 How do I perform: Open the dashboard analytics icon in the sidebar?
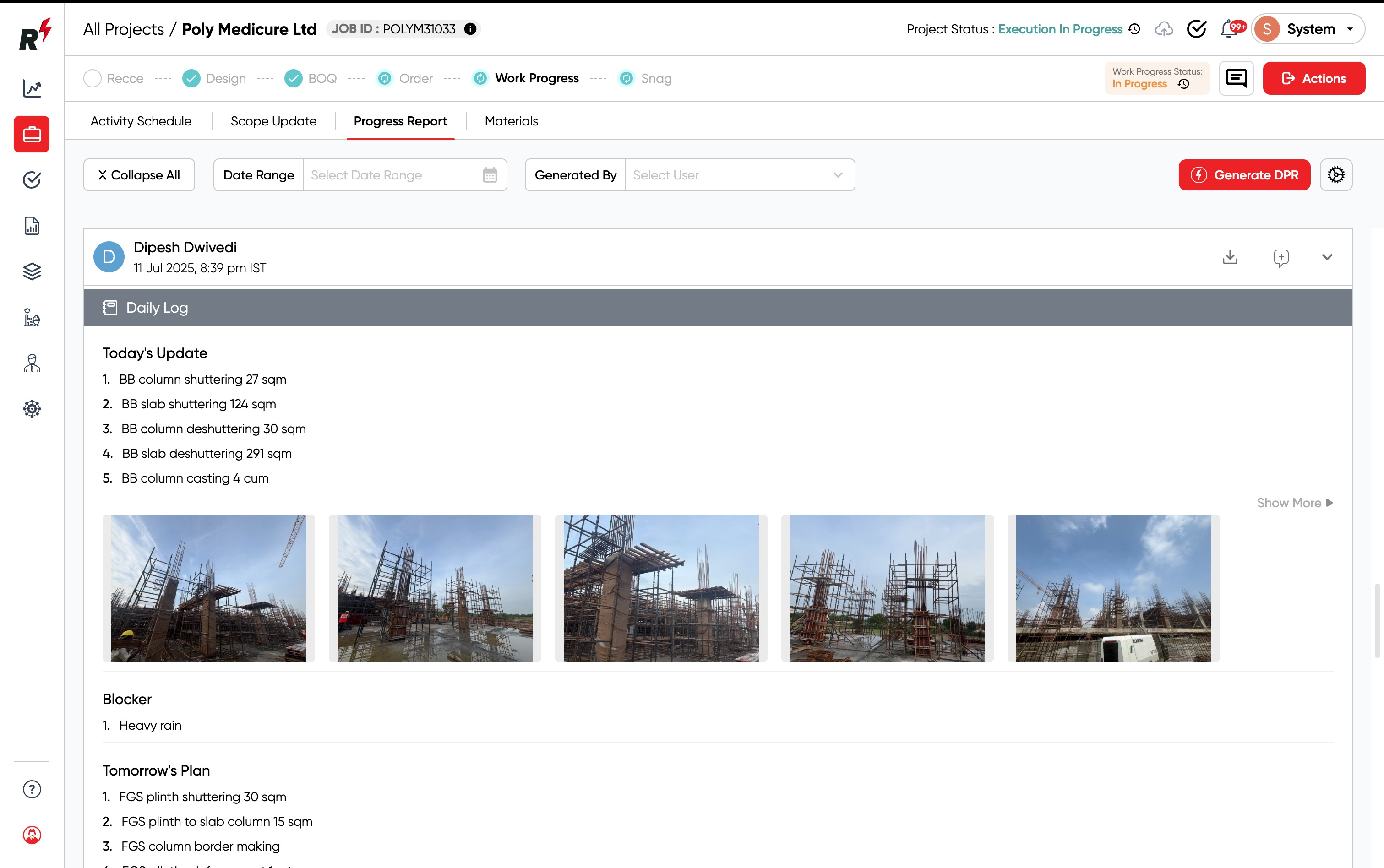pyautogui.click(x=32, y=89)
